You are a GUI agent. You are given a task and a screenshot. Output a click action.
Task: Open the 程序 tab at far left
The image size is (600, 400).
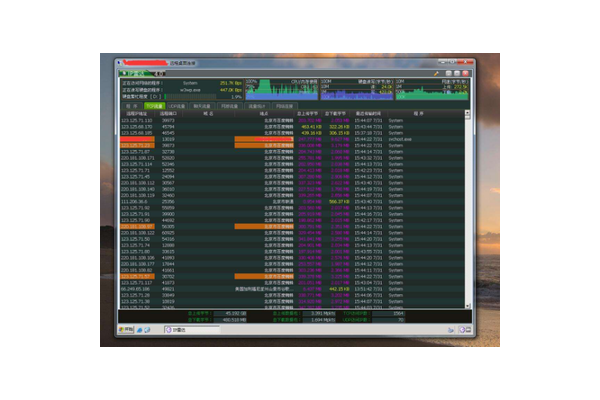pos(130,105)
